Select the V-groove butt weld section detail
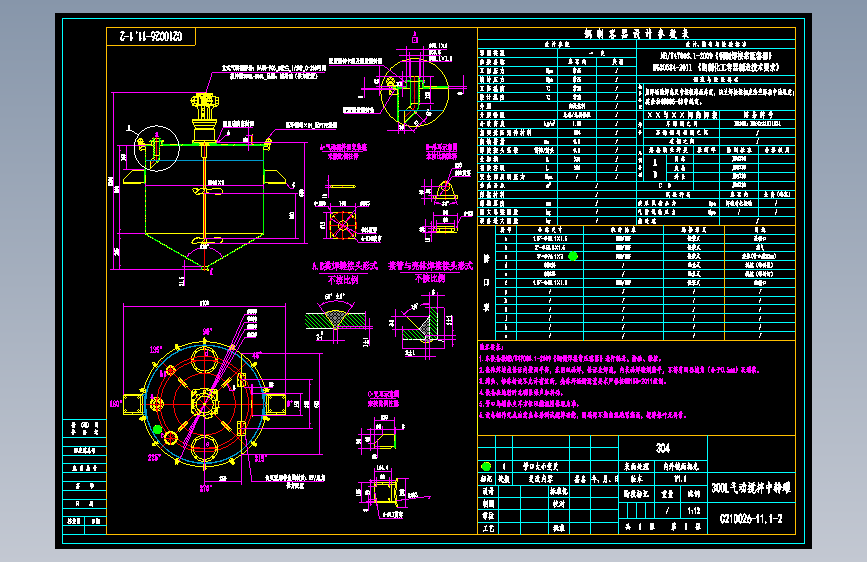 click(336, 320)
